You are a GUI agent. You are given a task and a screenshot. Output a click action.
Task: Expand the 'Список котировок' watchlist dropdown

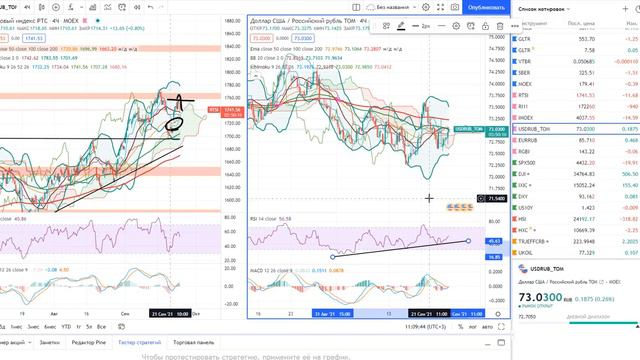[x=544, y=9]
